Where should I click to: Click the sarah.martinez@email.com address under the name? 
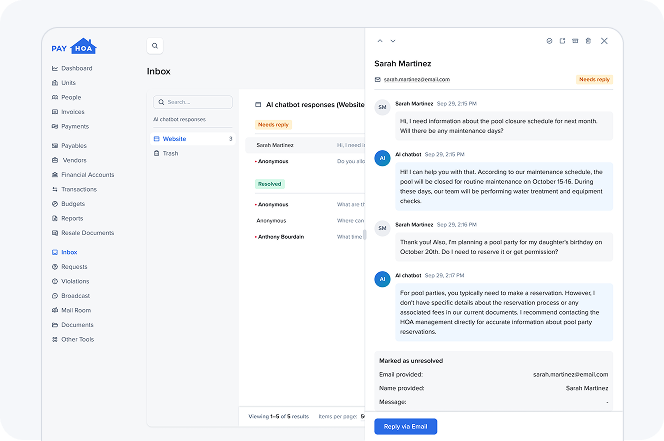point(416,79)
